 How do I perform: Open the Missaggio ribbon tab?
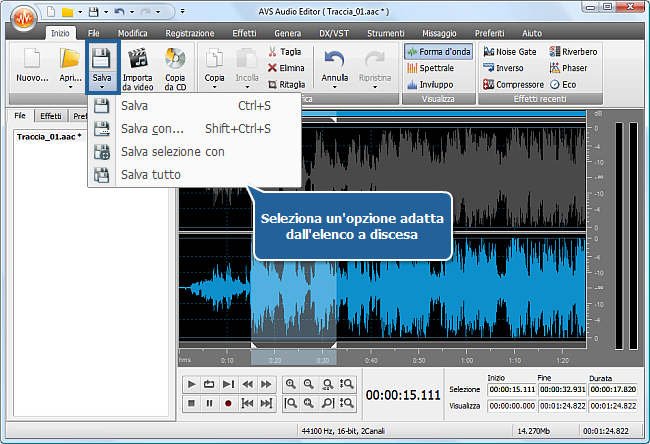pyautogui.click(x=439, y=33)
